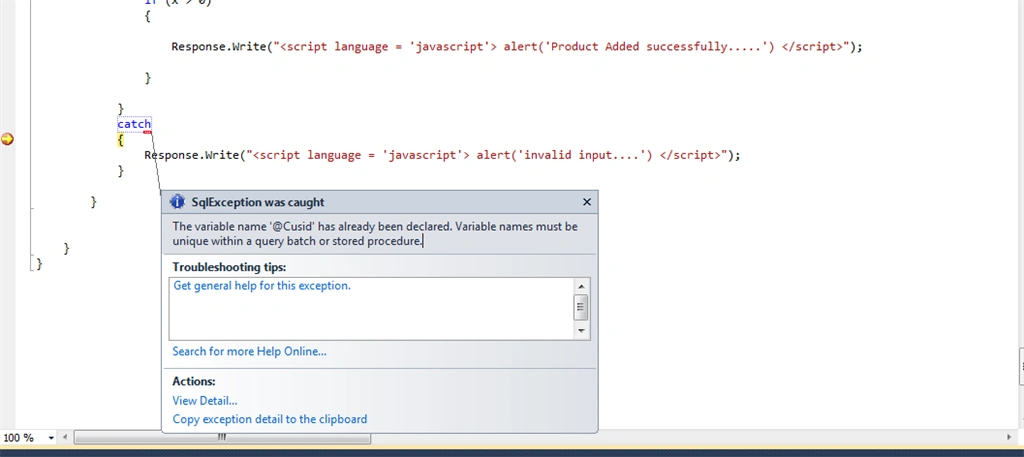Place cursor in the 'invalid input....' Response.Write line
Screen dimensions: 1024x457
click(x=442, y=155)
